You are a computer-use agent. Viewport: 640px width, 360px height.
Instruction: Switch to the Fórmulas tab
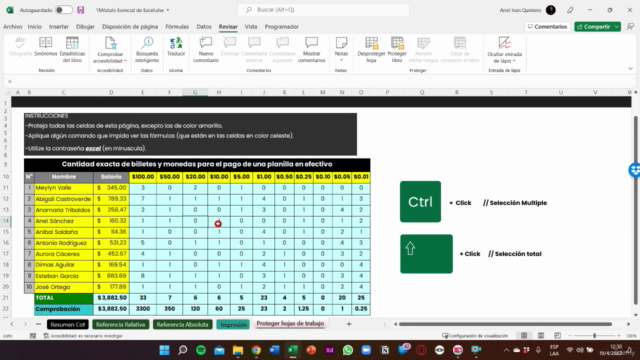[x=177, y=27]
